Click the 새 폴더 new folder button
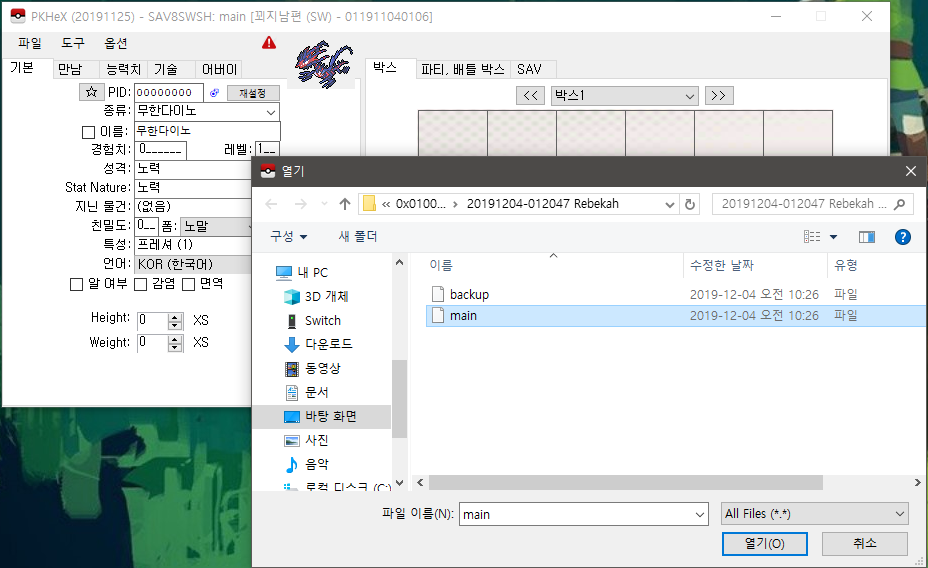928x568 pixels. [357, 237]
